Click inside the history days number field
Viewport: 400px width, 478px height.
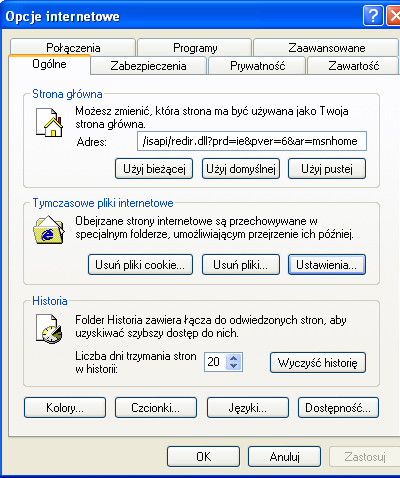click(x=215, y=362)
